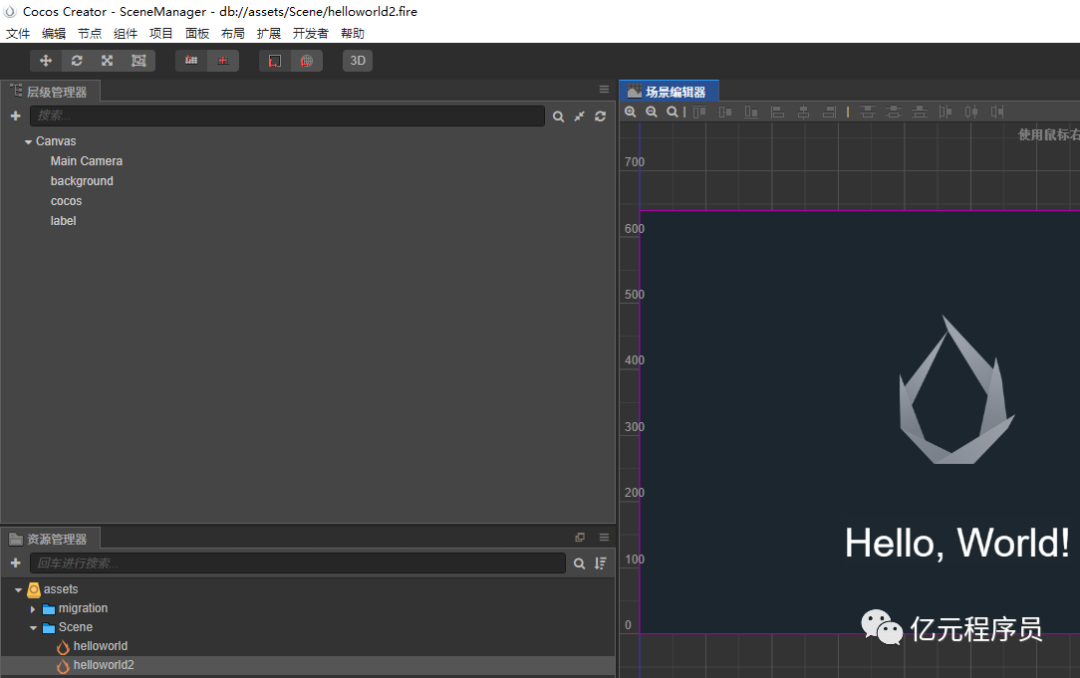Add a new asset in 资源管理器
Image resolution: width=1080 pixels, height=678 pixels.
(16, 563)
